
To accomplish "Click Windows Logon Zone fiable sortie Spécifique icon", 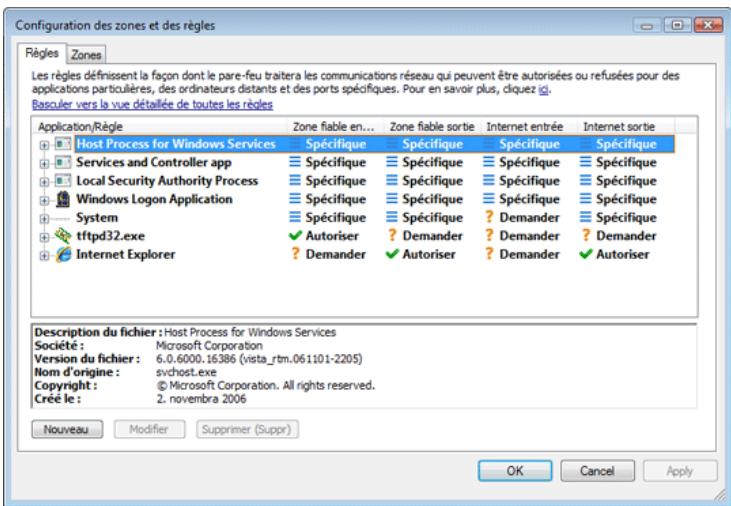I will [x=392, y=199].
